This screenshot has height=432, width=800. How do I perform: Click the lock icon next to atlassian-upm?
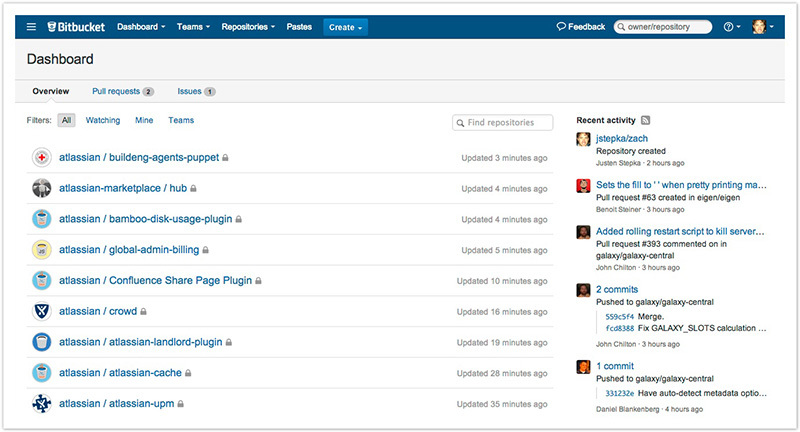click(x=180, y=404)
